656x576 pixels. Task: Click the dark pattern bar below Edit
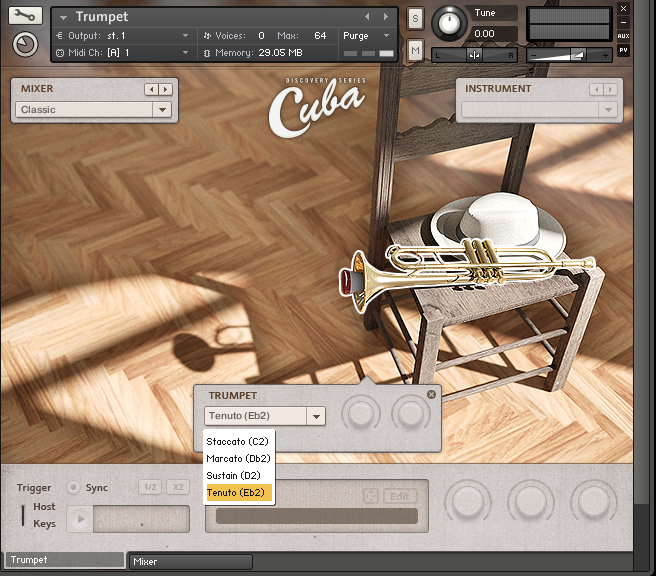[x=317, y=516]
